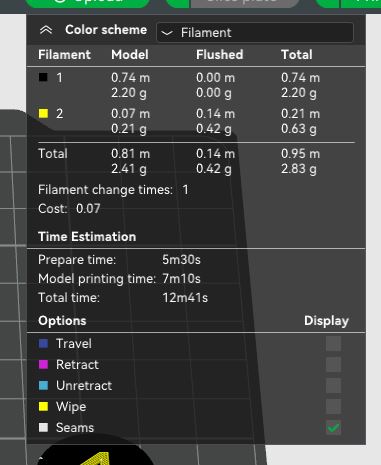The width and height of the screenshot is (381, 465).
Task: Click the cyan Unretract color square
Action: [43, 386]
